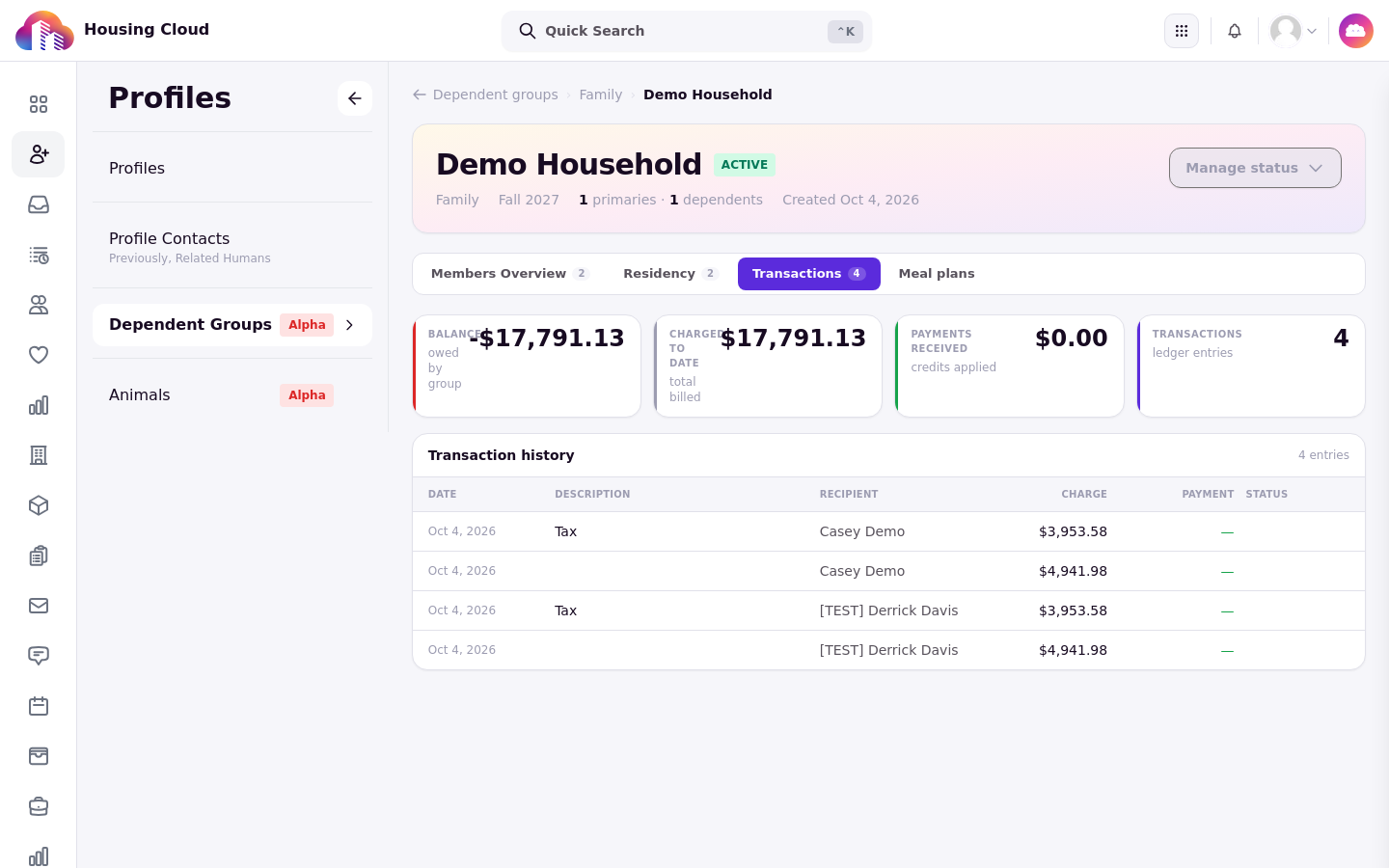Select the Transactions tab

click(809, 274)
